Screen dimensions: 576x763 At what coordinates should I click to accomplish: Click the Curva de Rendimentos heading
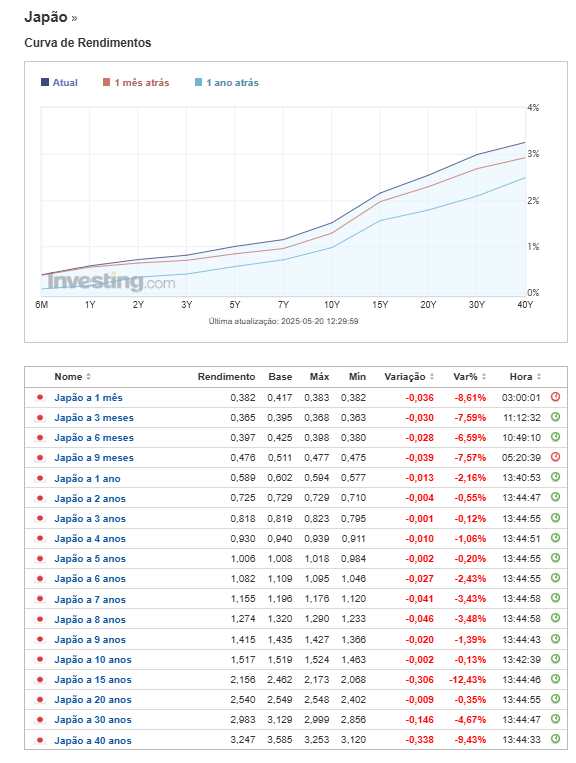88,43
